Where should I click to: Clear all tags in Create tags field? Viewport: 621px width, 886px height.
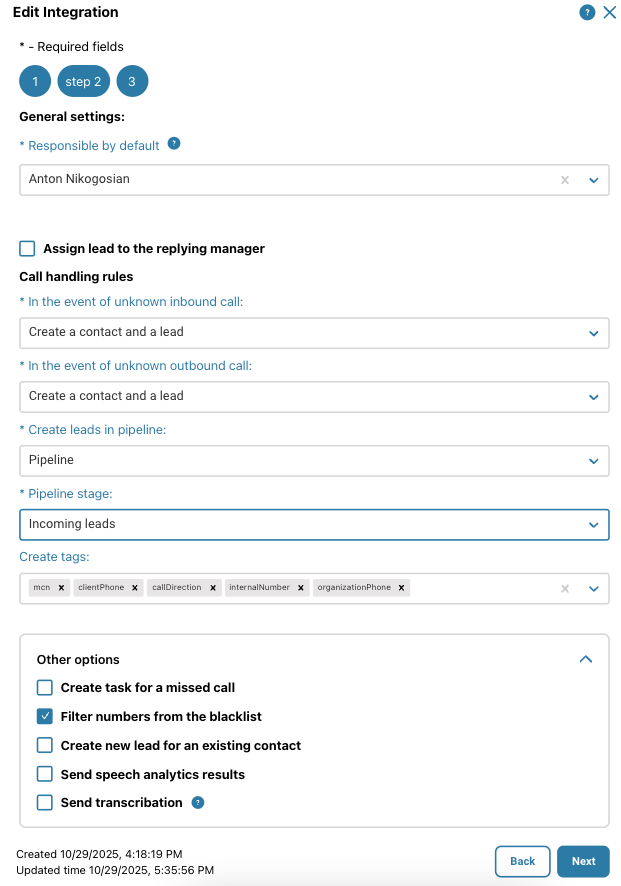tap(565, 589)
